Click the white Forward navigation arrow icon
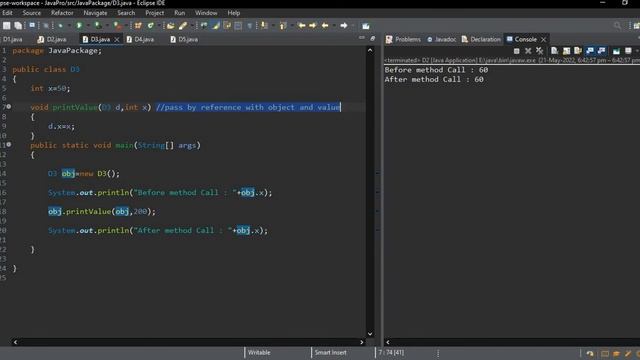 coord(344,26)
